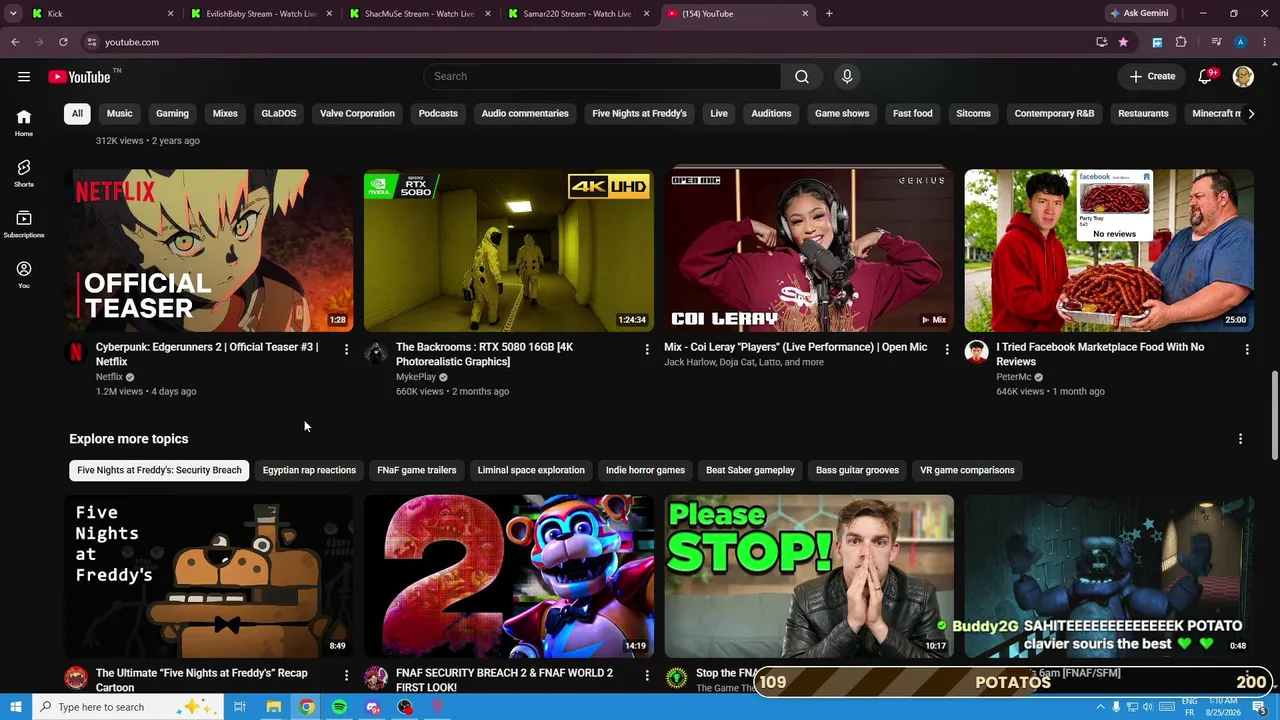
Task: Click the magnifier search button
Action: (802, 76)
